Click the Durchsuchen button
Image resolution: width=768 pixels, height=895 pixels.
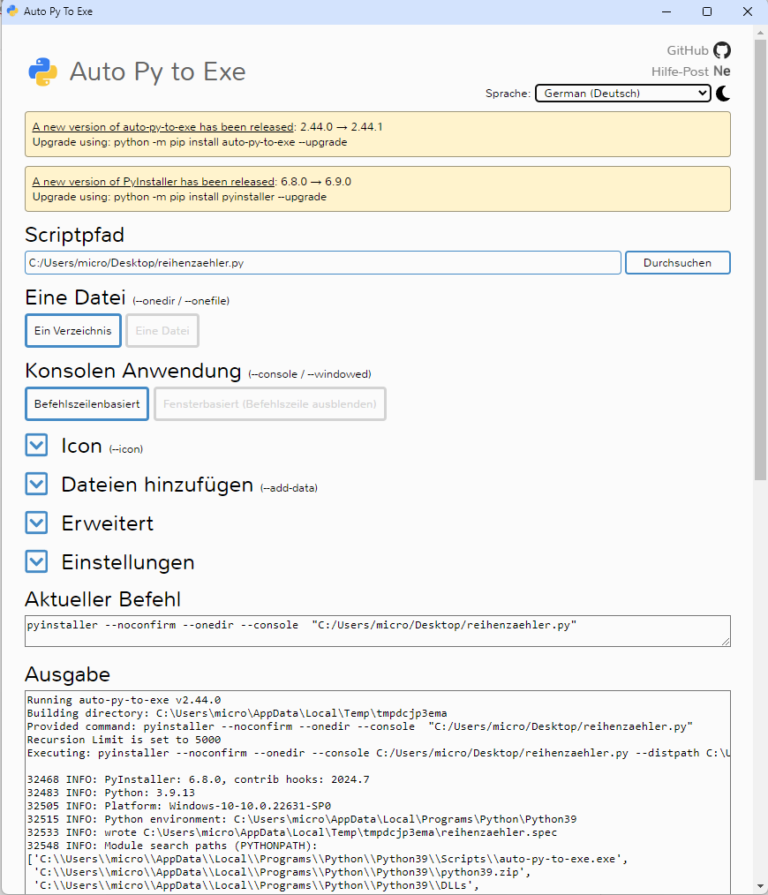coord(677,263)
